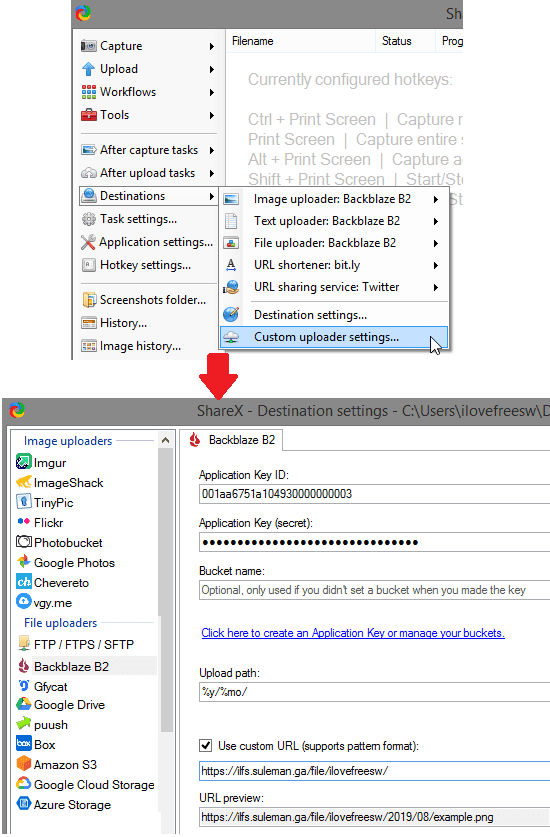The image size is (550, 837).
Task: Select Google Cloud Storage in the list
Action: pyautogui.click(x=94, y=785)
